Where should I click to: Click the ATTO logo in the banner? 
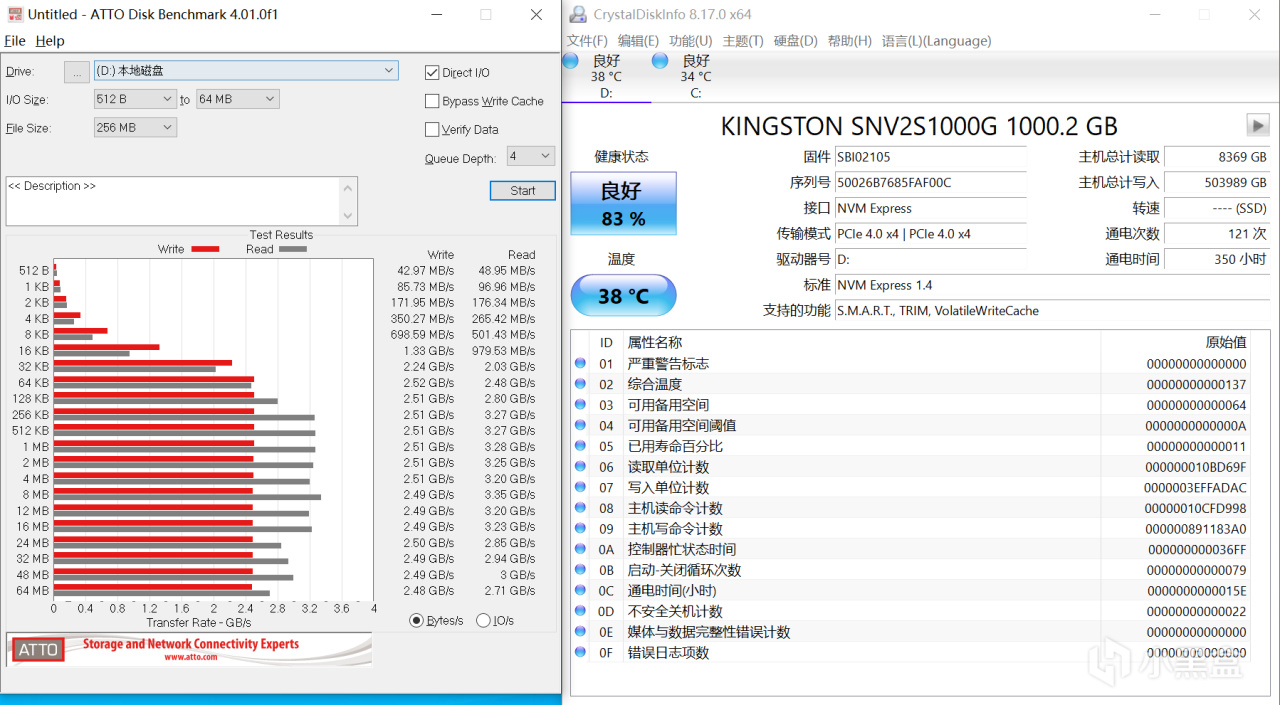[x=39, y=650]
